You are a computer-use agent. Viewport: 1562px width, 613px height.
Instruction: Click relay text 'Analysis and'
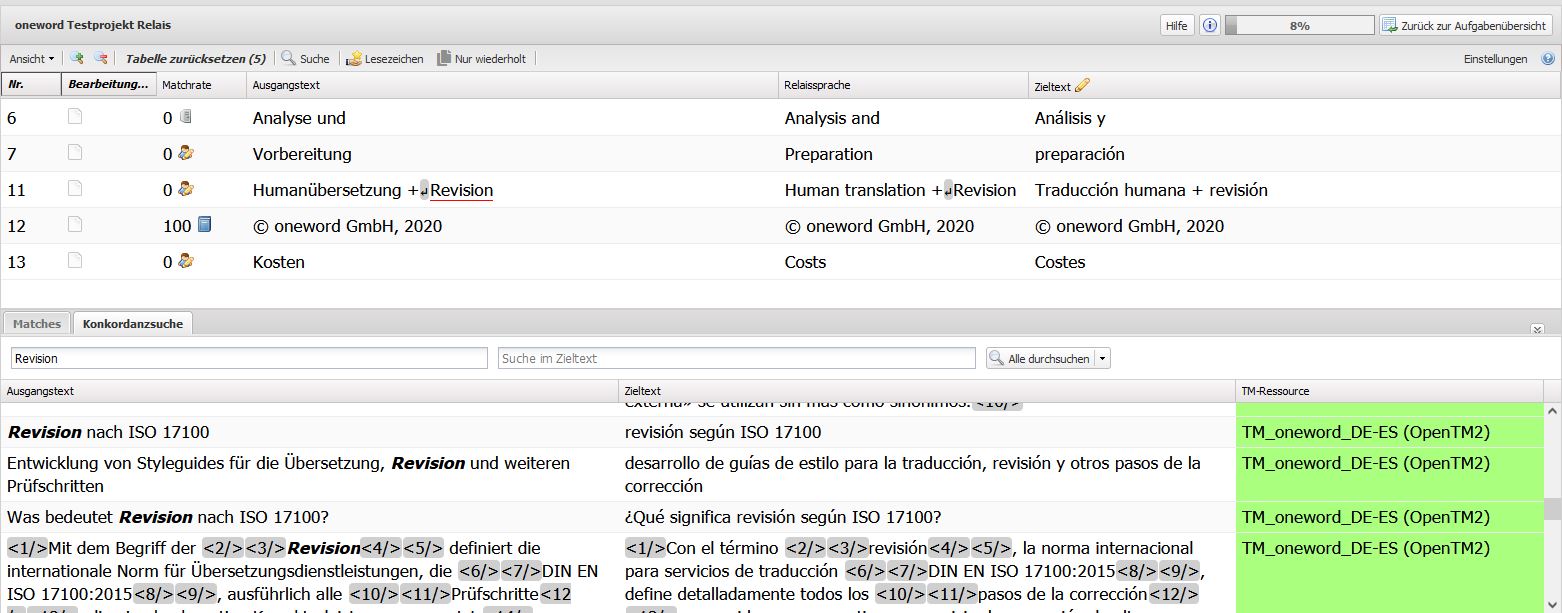click(x=832, y=118)
